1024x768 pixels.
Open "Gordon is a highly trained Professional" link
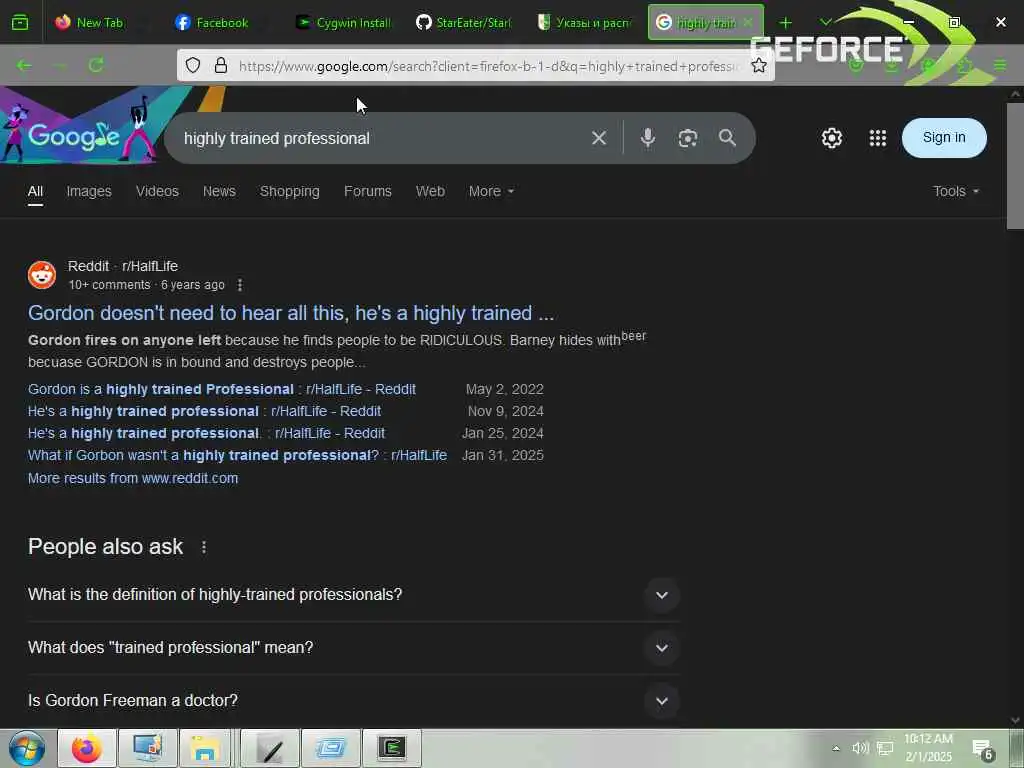pos(222,389)
